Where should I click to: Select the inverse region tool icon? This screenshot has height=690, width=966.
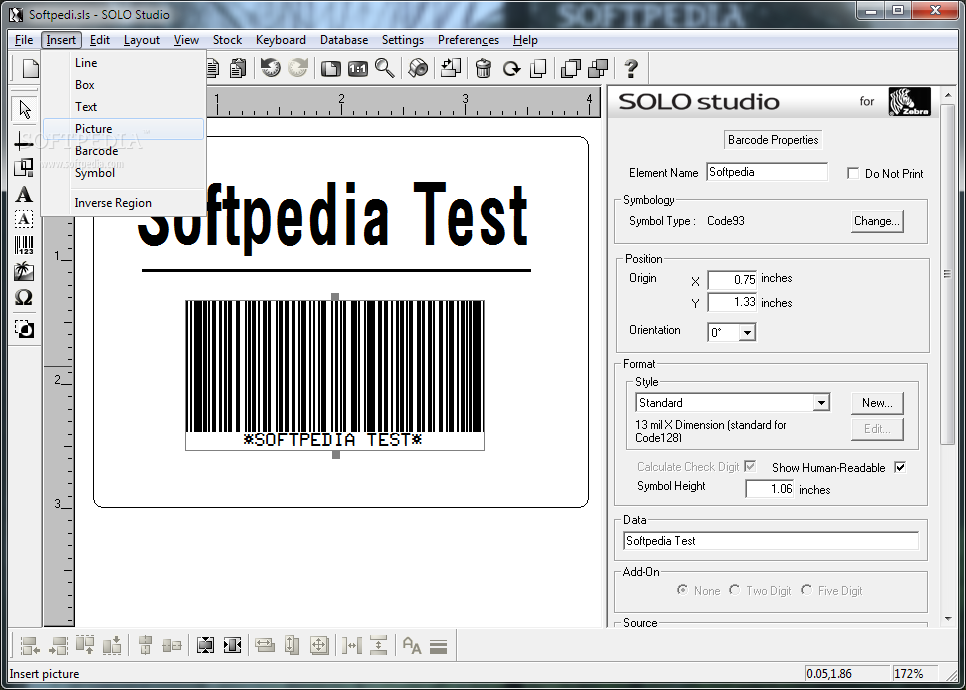[24, 329]
